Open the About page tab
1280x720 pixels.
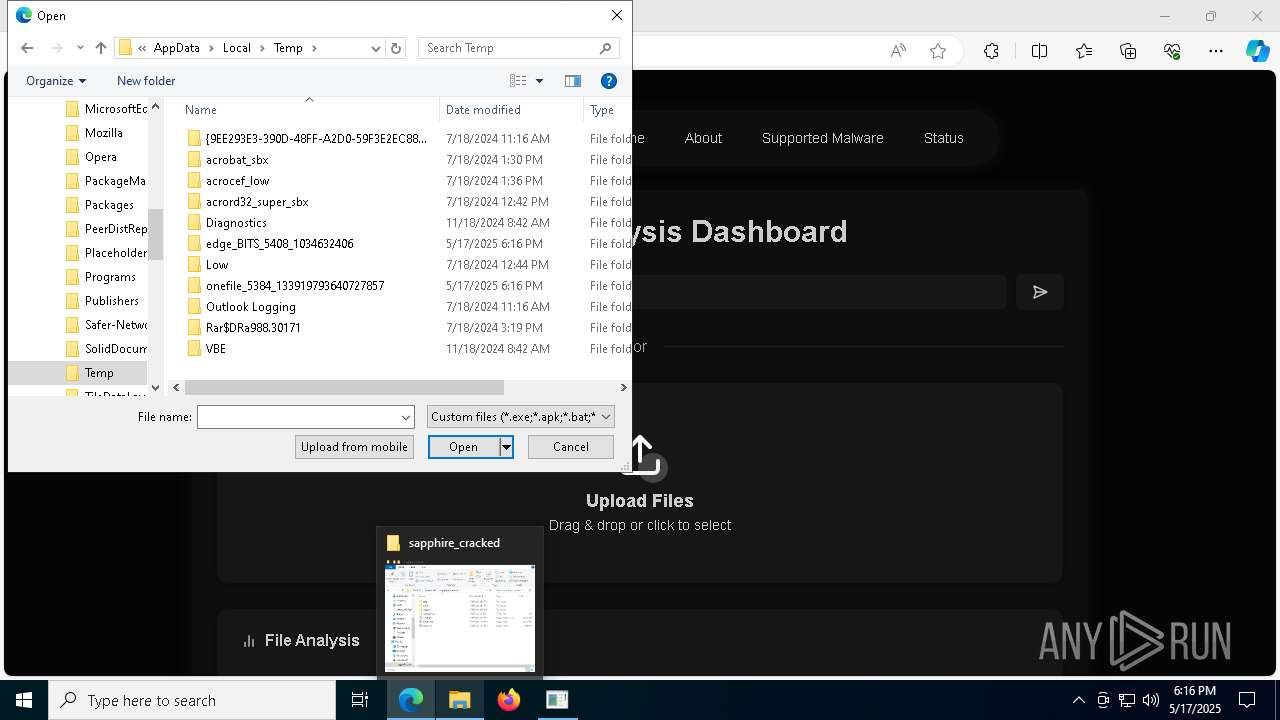[703, 138]
